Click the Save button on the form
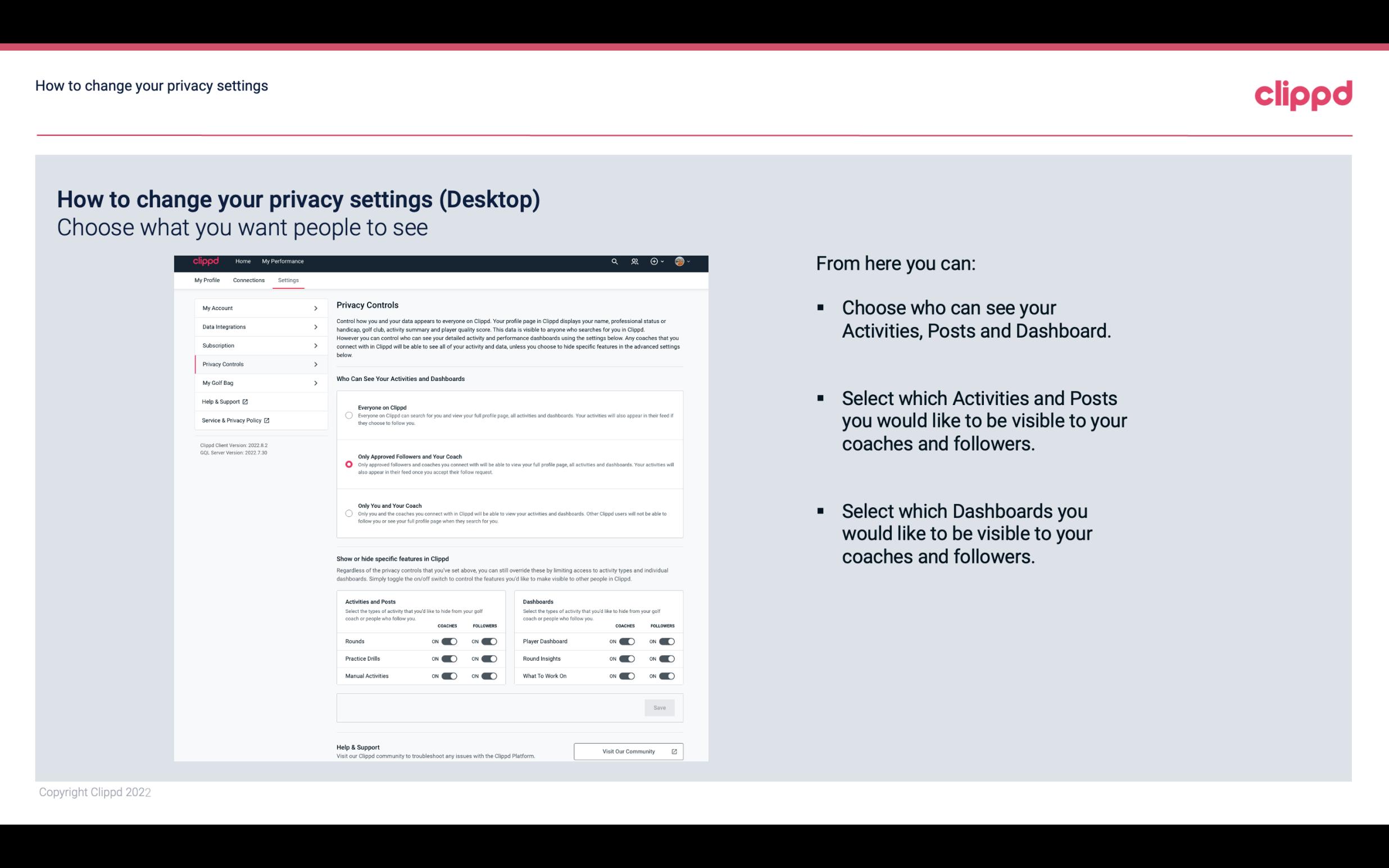The image size is (1389, 868). (660, 708)
